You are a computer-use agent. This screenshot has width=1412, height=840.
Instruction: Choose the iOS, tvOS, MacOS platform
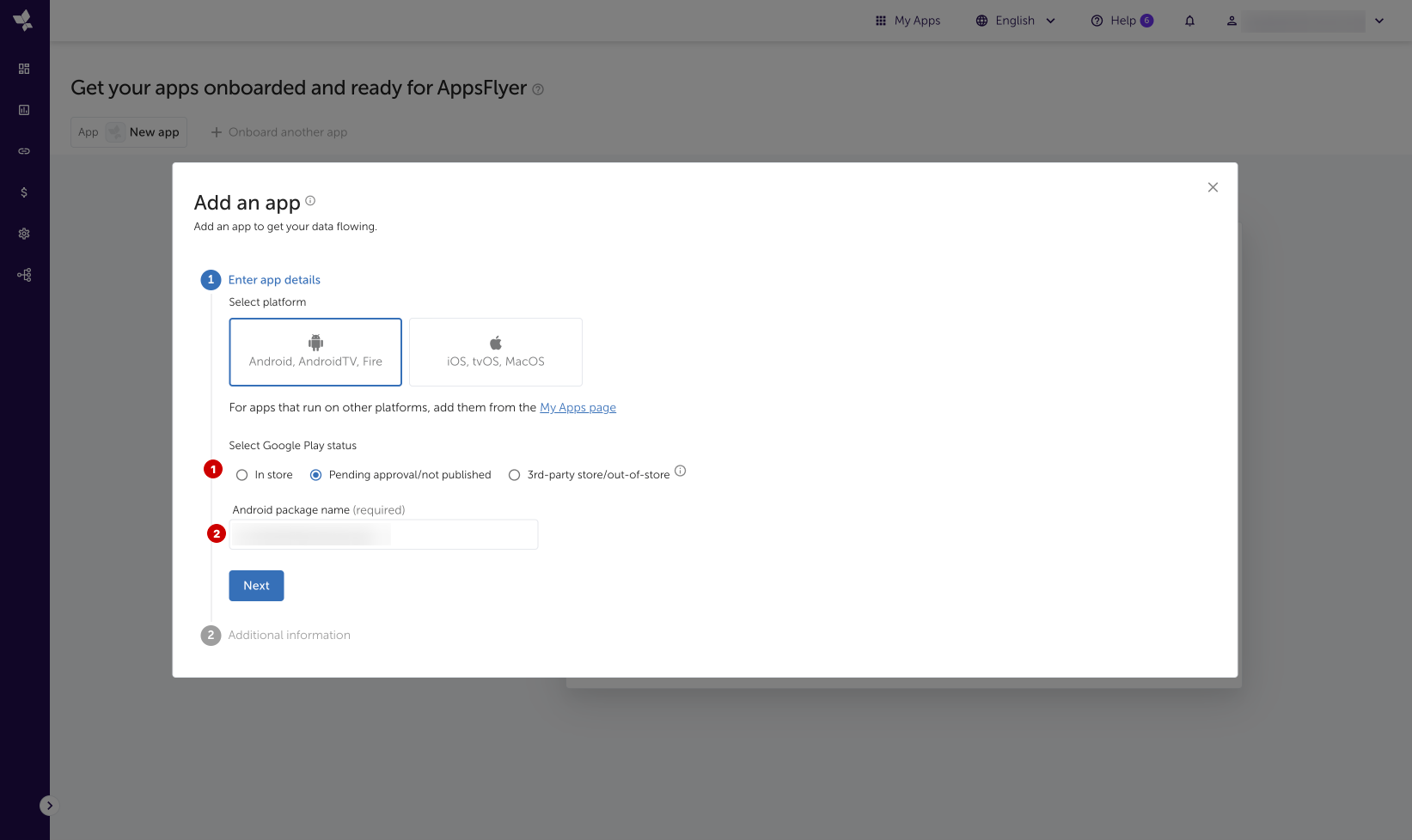click(x=496, y=352)
